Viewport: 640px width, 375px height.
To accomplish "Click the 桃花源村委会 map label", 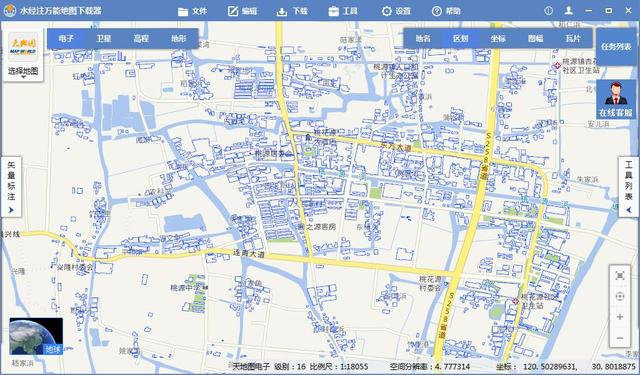I will (x=430, y=284).
